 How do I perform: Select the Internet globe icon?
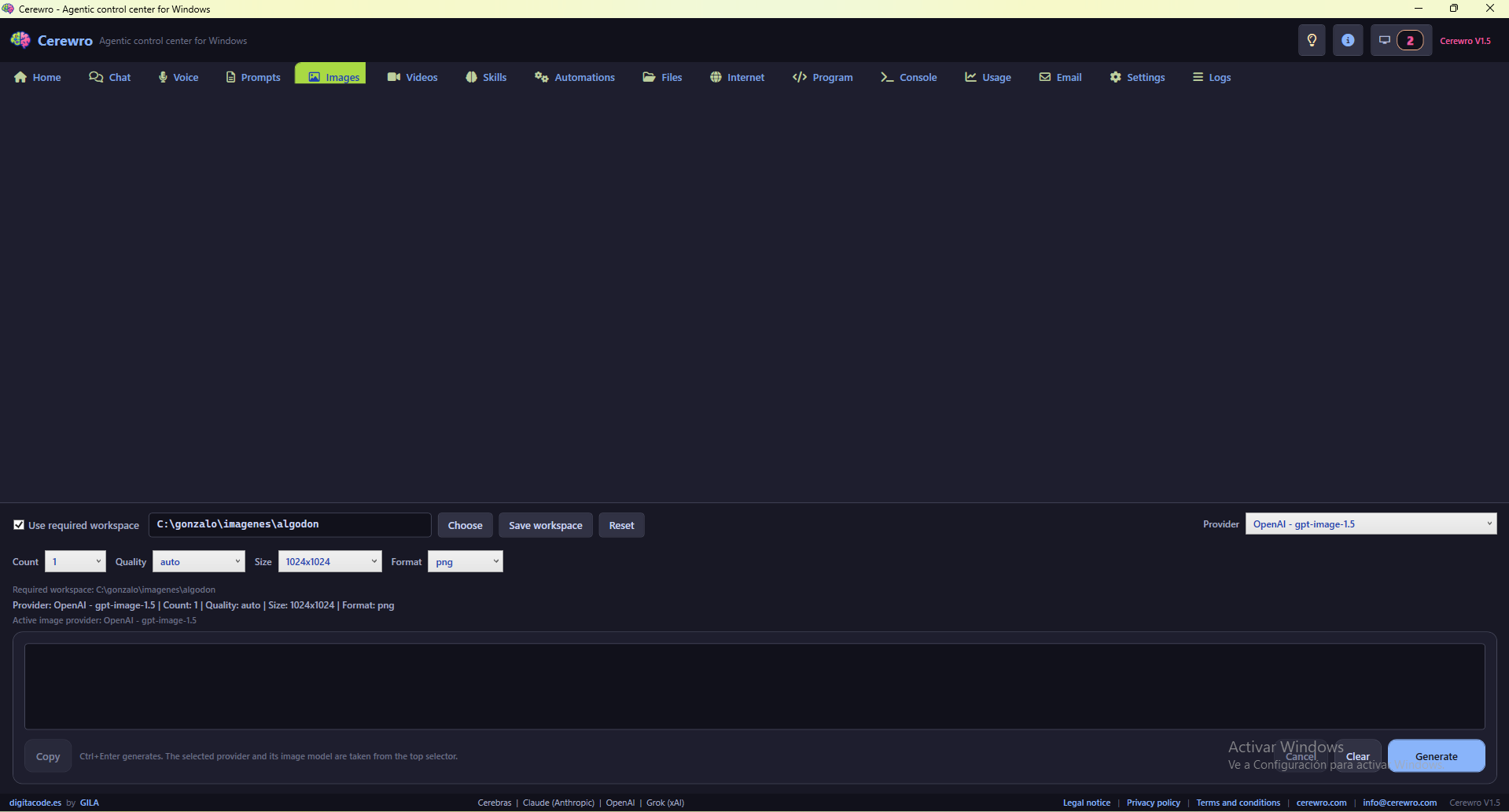(x=716, y=76)
